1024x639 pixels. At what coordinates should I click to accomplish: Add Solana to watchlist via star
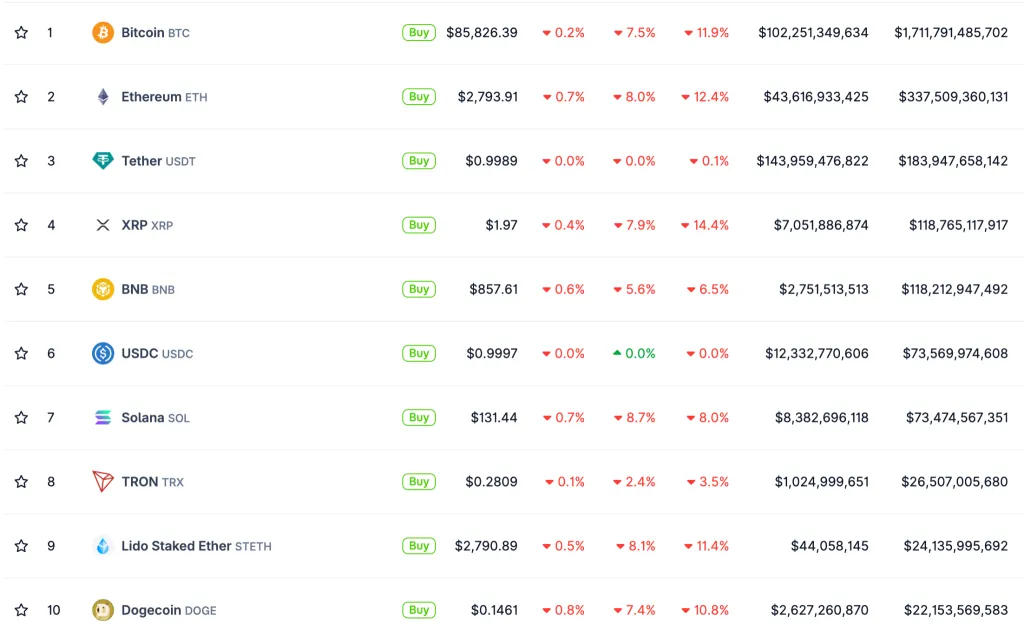(x=21, y=418)
